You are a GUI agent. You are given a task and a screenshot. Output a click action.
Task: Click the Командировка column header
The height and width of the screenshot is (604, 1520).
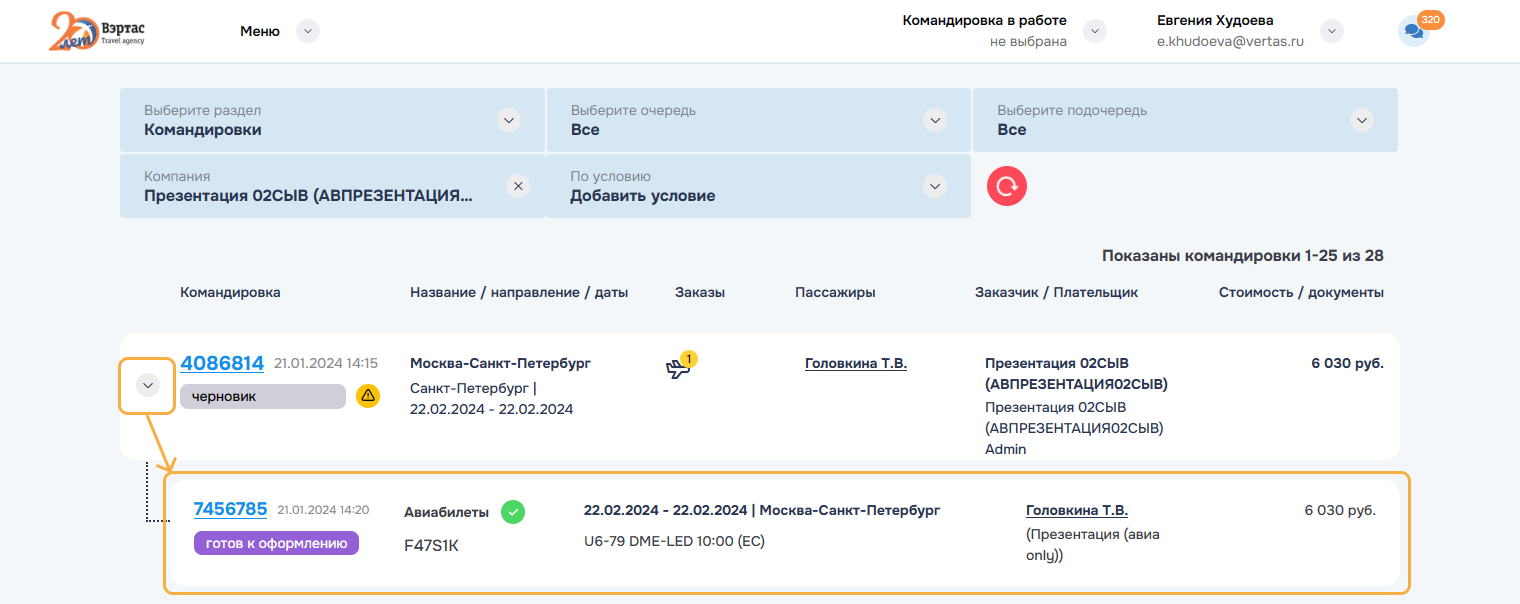[230, 292]
